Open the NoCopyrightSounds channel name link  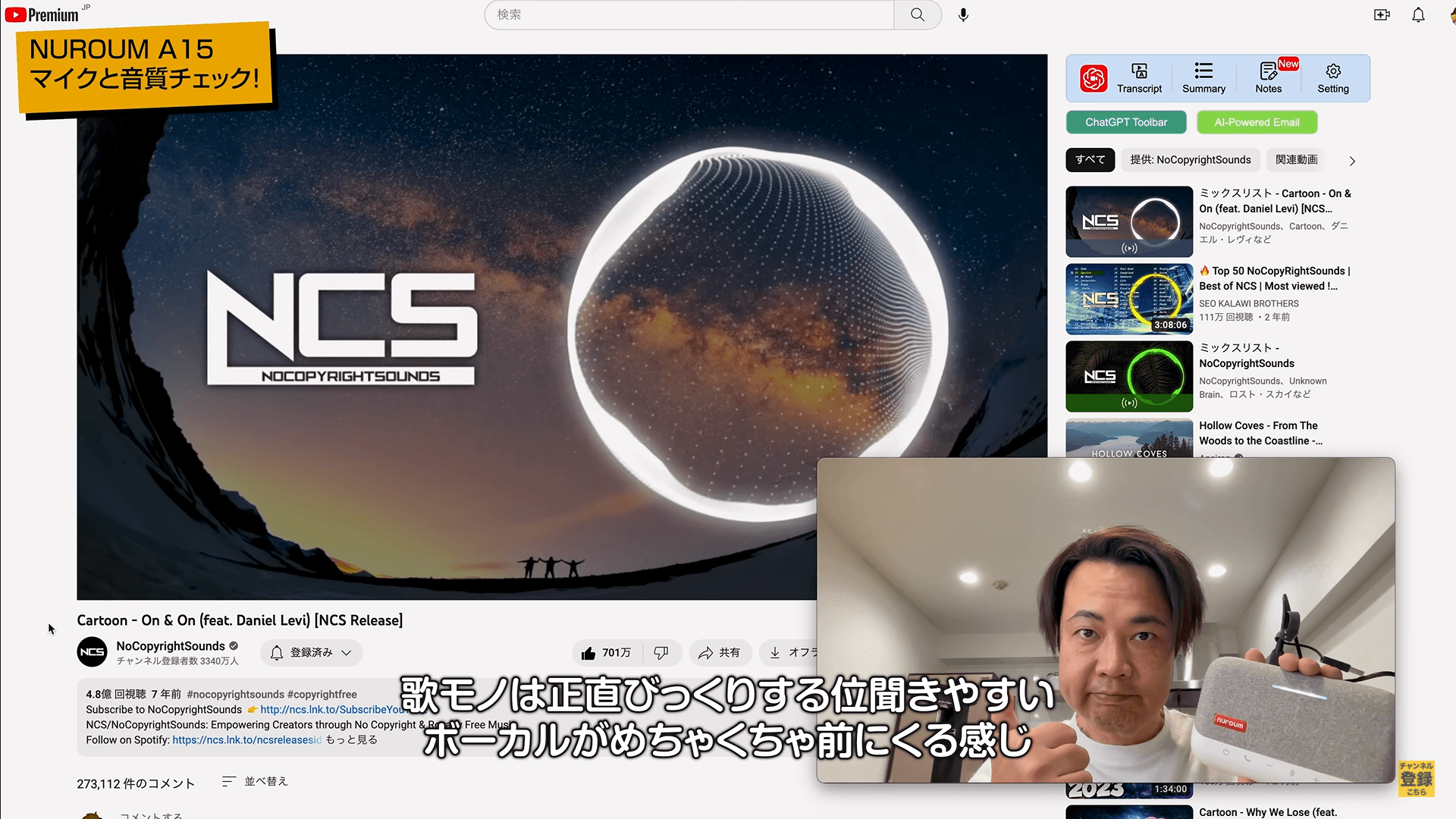click(x=171, y=646)
